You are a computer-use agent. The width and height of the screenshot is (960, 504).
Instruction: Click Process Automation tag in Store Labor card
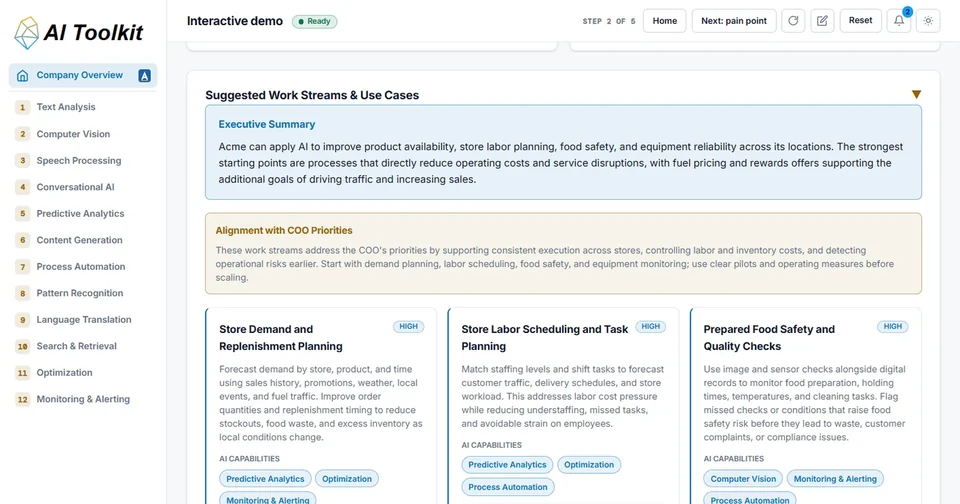508,487
